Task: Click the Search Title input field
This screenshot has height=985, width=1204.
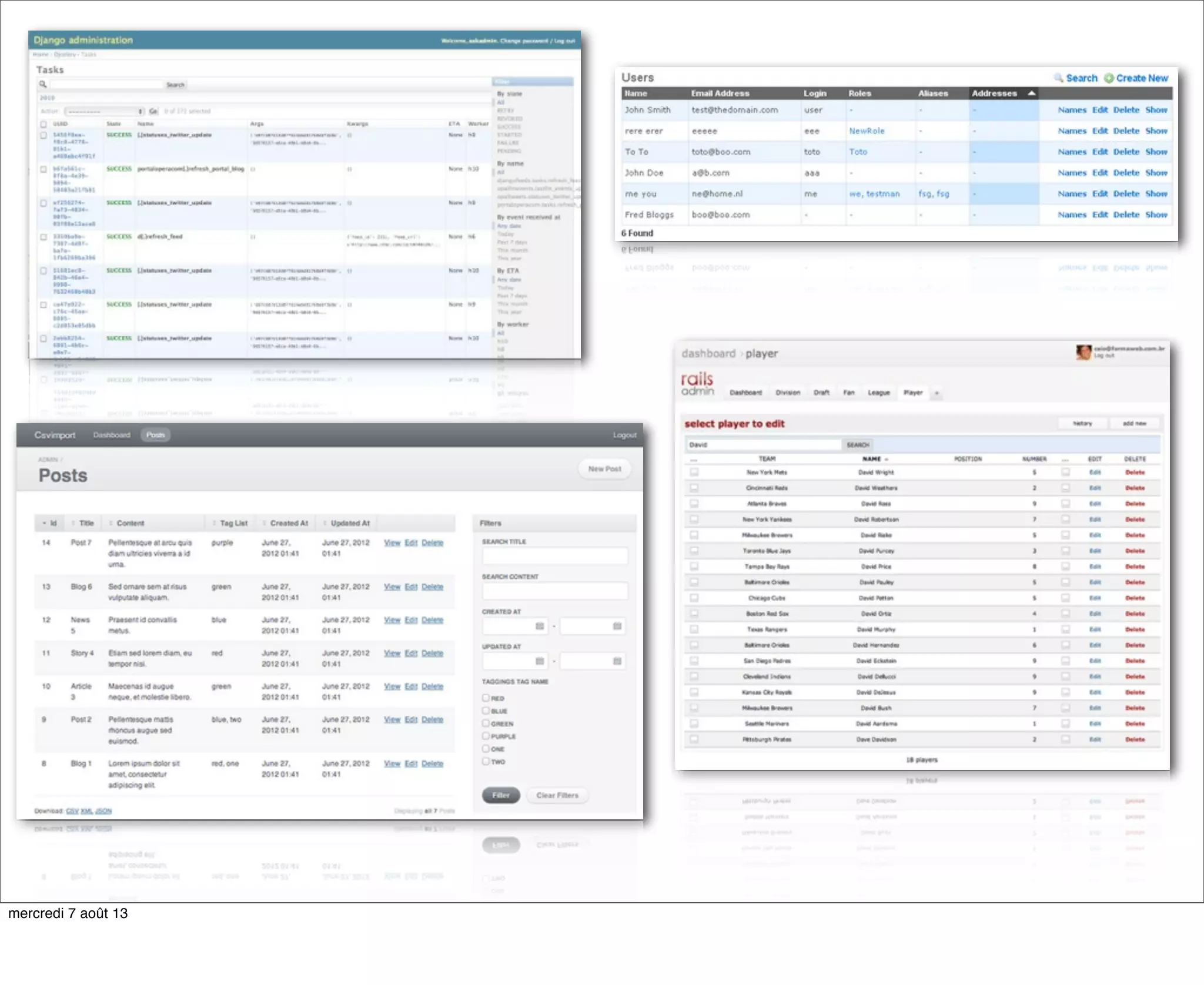Action: (x=554, y=556)
